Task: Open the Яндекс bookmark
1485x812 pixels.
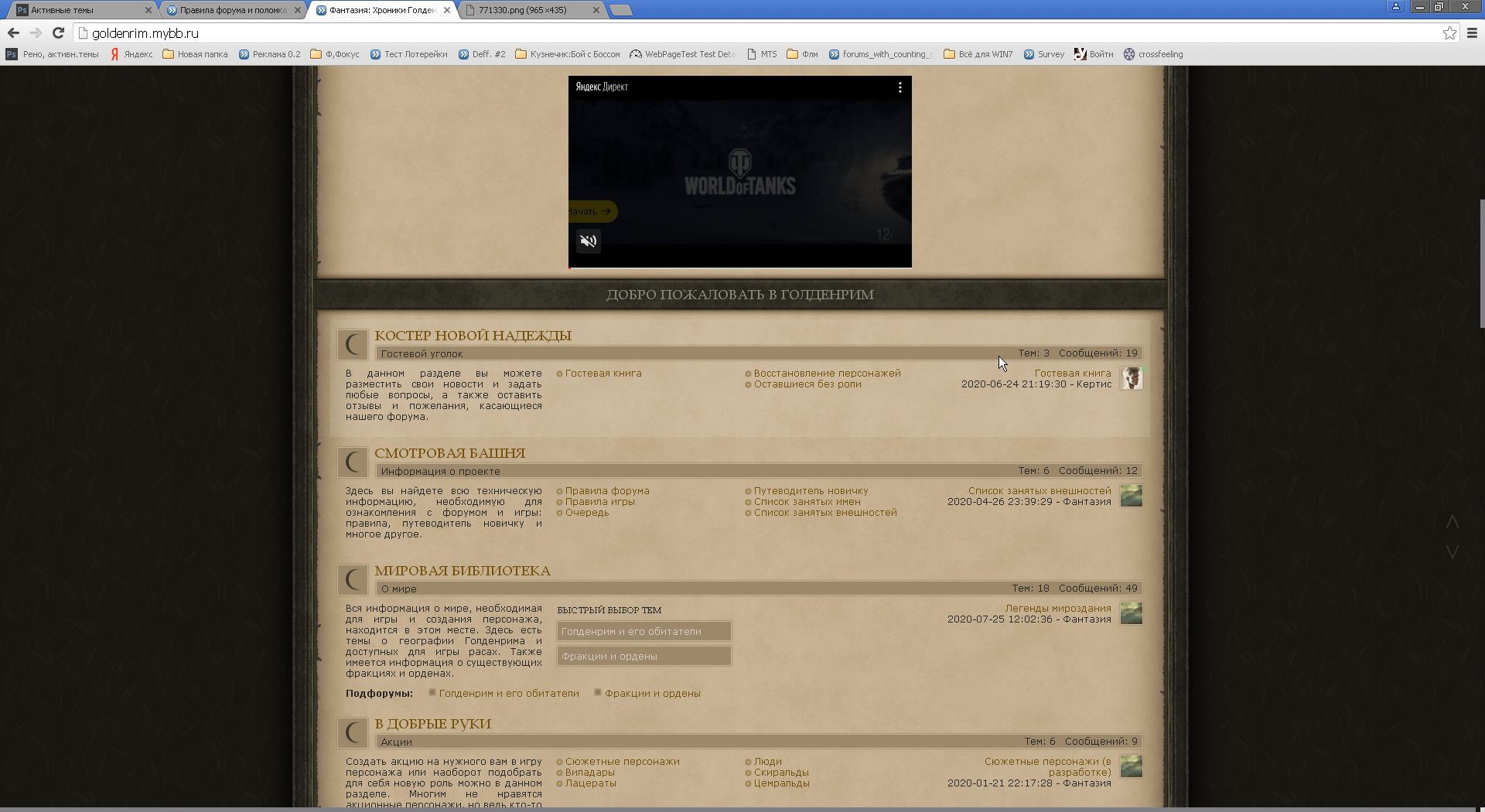Action: pos(131,54)
